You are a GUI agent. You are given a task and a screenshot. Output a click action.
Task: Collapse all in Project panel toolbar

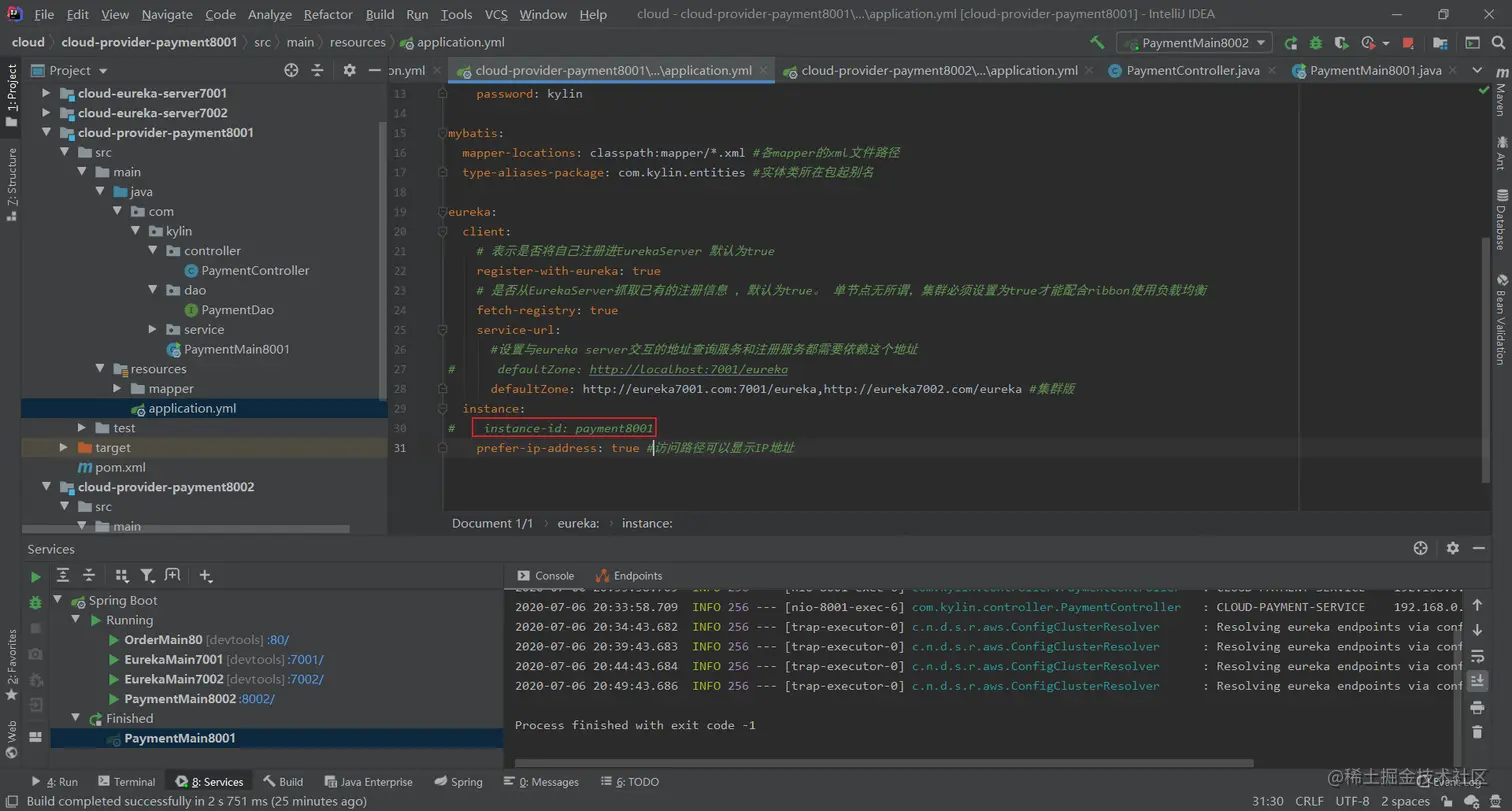(x=317, y=70)
